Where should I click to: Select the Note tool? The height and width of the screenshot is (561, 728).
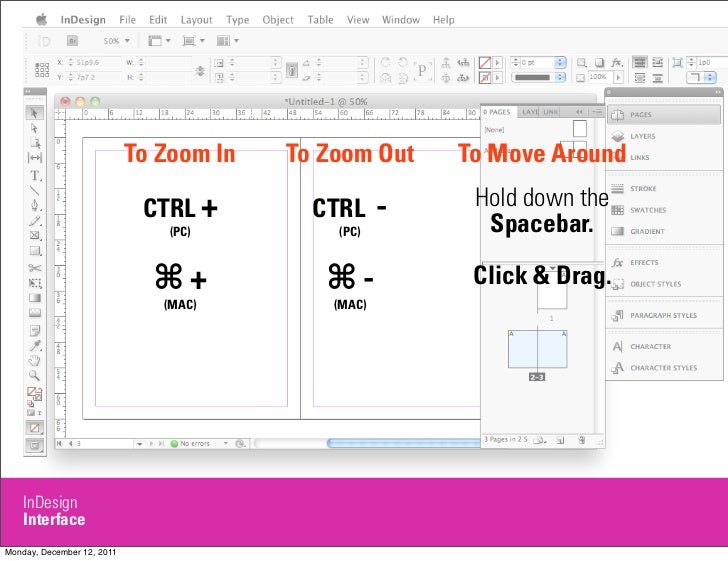click(35, 330)
